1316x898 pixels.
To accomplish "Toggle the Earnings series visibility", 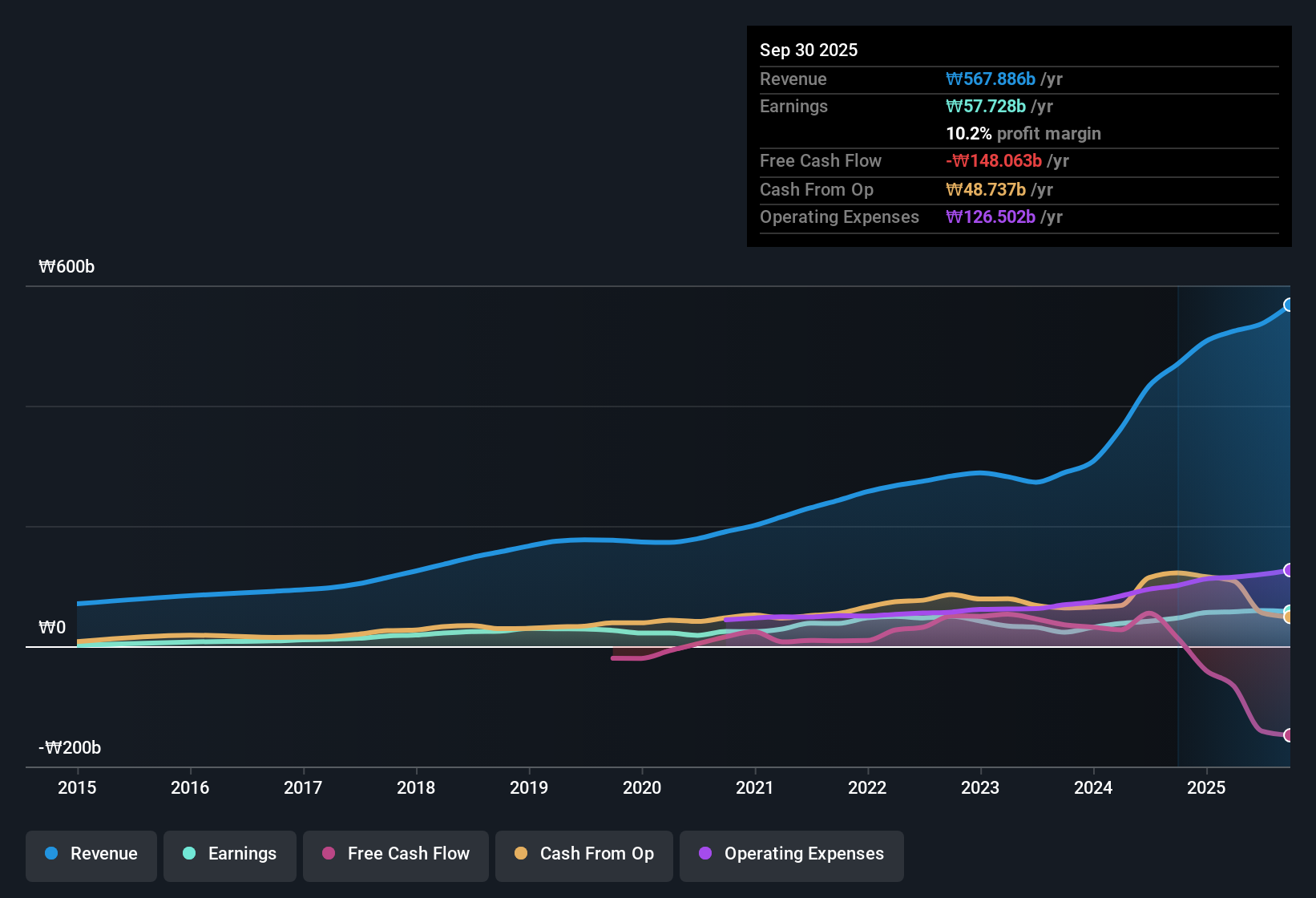I will (229, 854).
